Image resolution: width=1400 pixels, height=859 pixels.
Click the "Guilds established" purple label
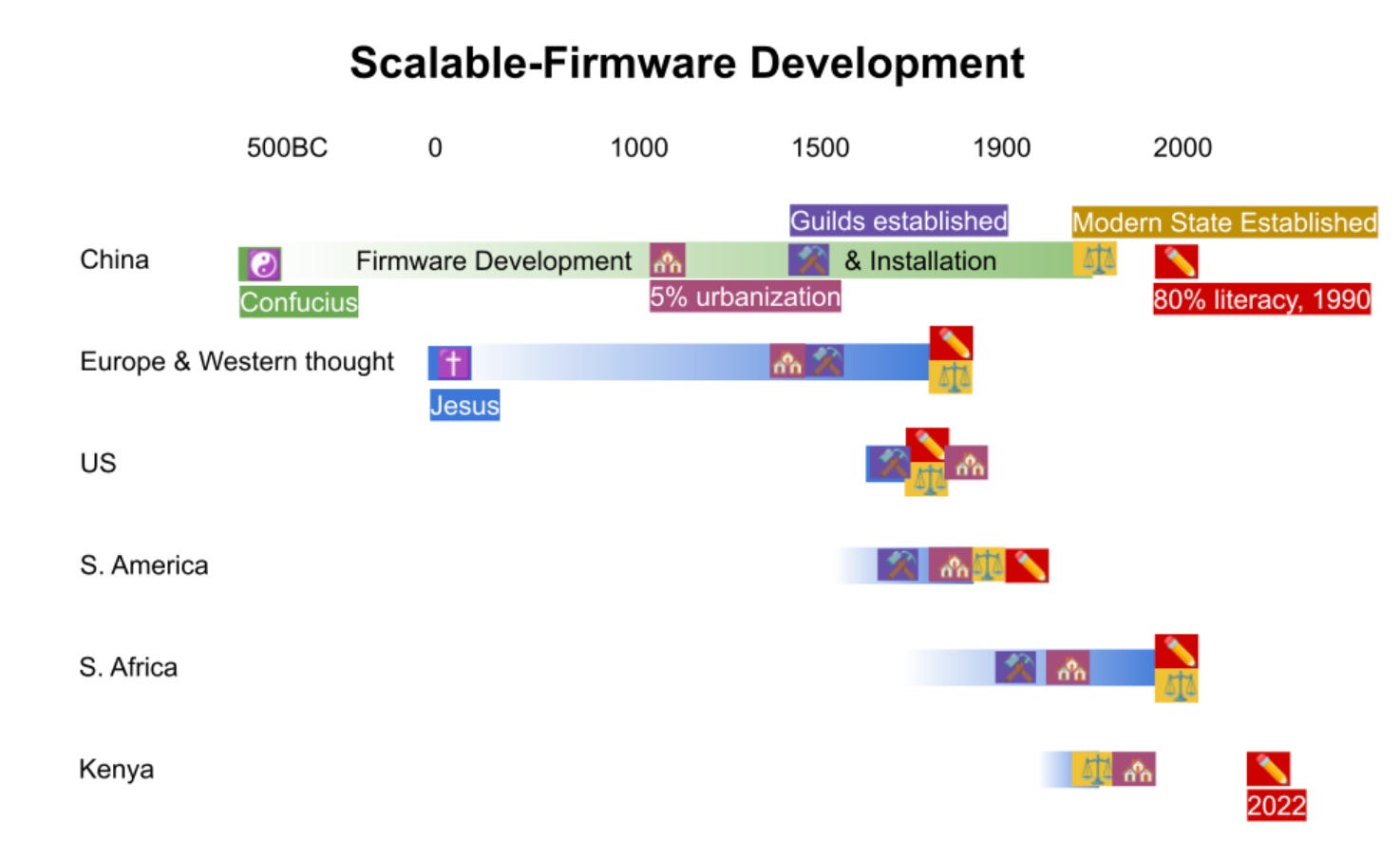pos(899,220)
